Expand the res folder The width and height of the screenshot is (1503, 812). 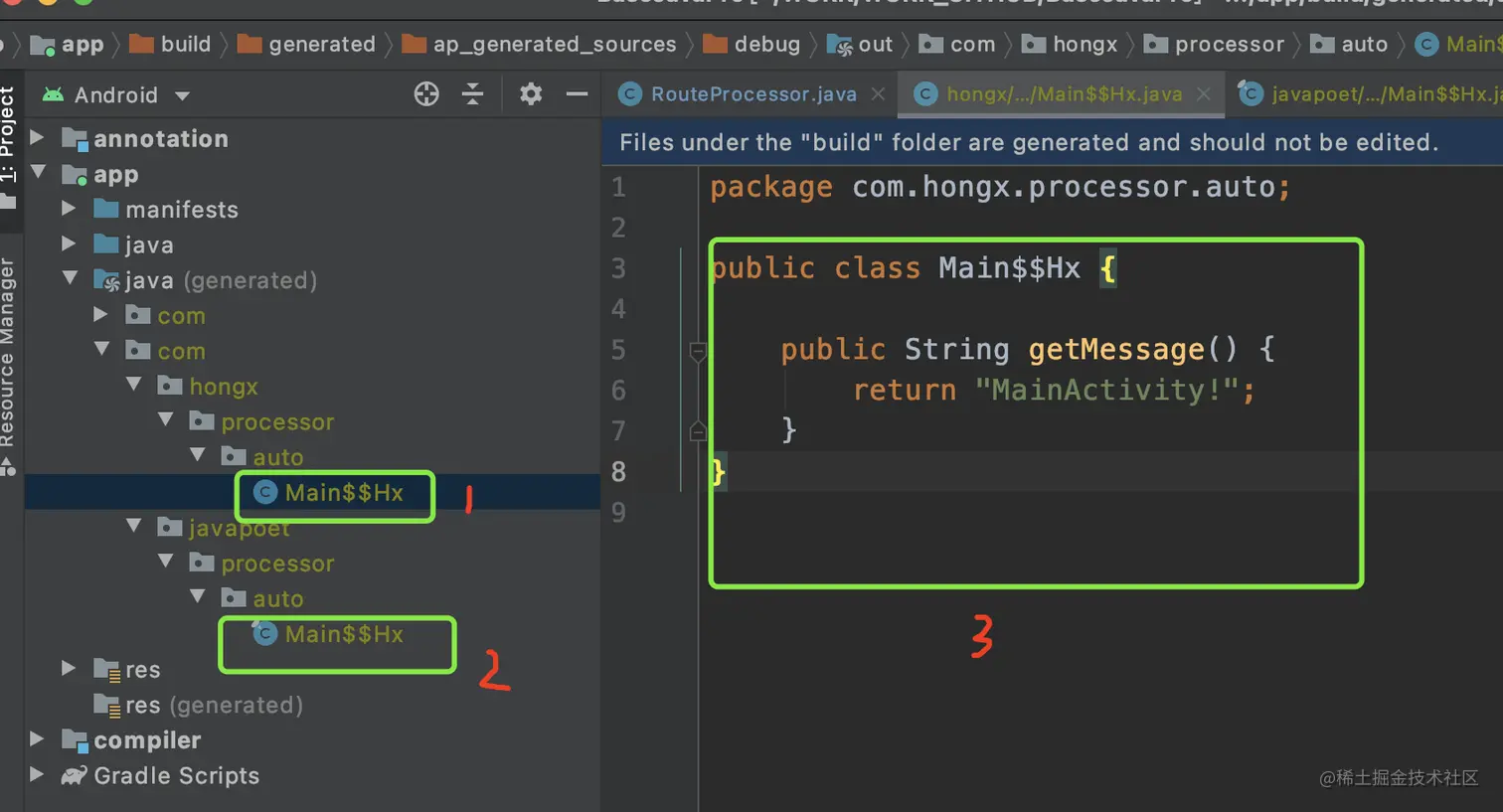point(69,669)
